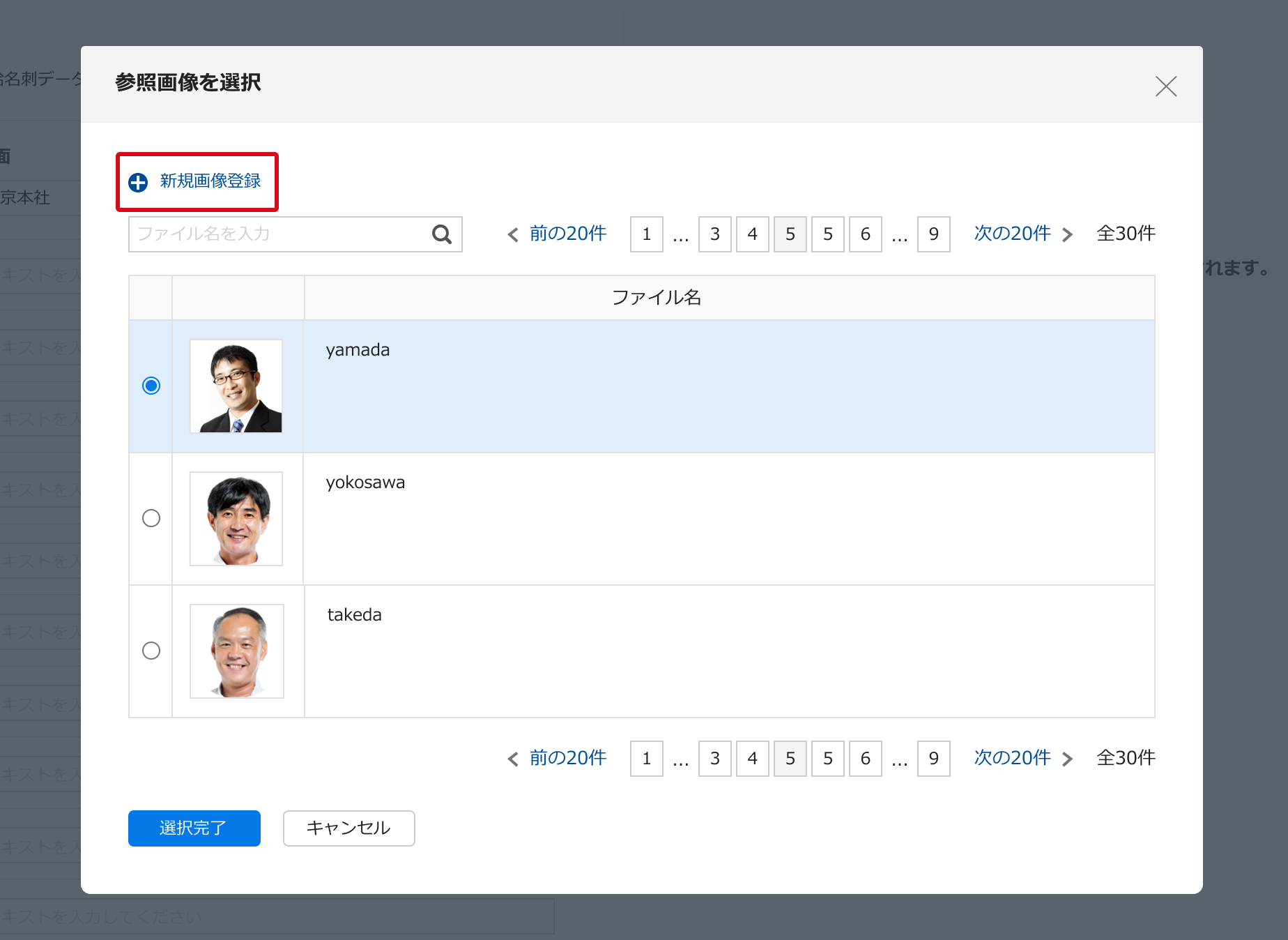Click the plus icon for new image registration

[x=138, y=182]
